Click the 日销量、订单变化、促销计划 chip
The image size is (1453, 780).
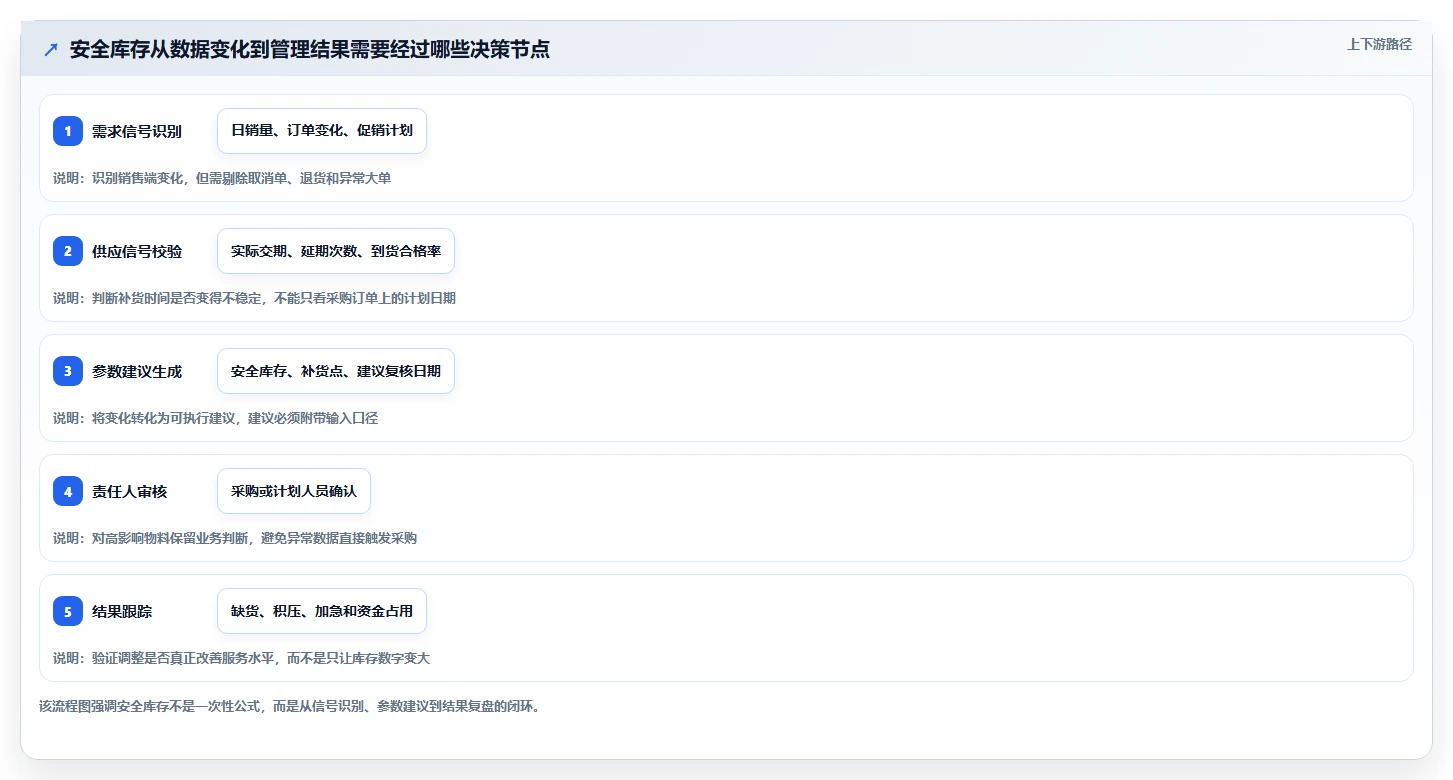[x=322, y=131]
